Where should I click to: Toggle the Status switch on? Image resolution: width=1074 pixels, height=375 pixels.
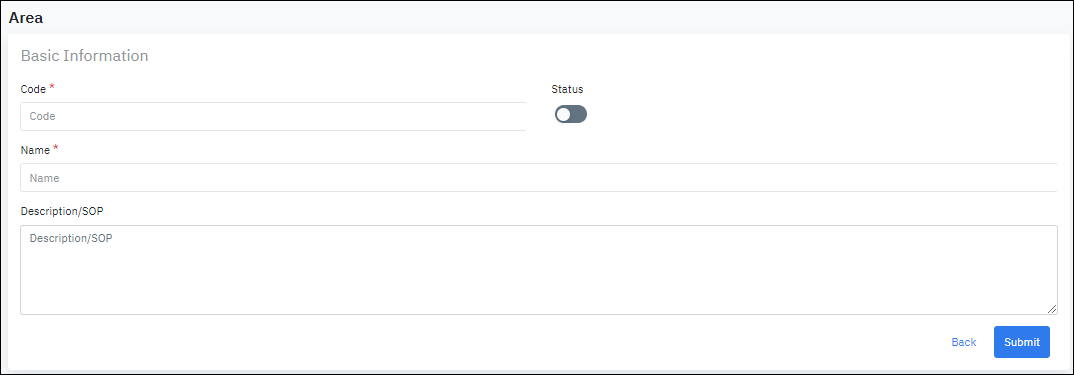(571, 114)
